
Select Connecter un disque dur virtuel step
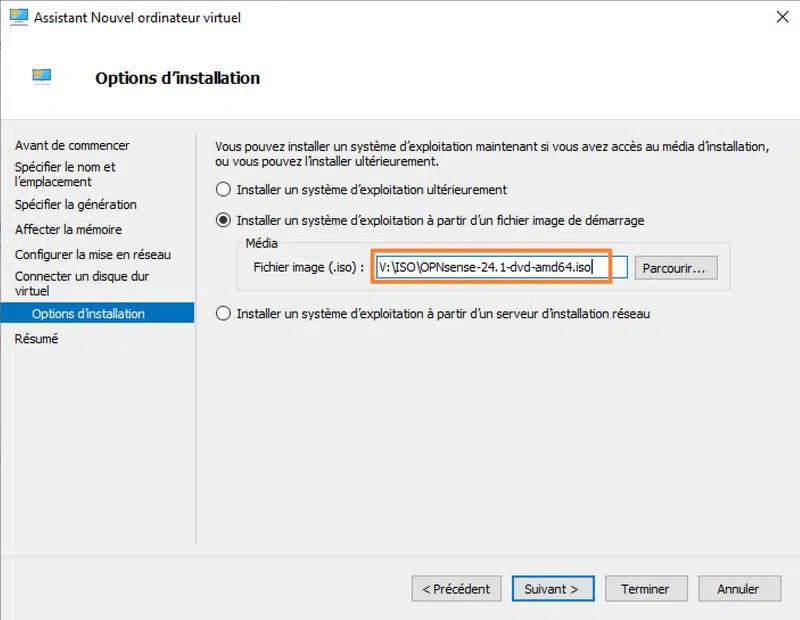(82, 284)
